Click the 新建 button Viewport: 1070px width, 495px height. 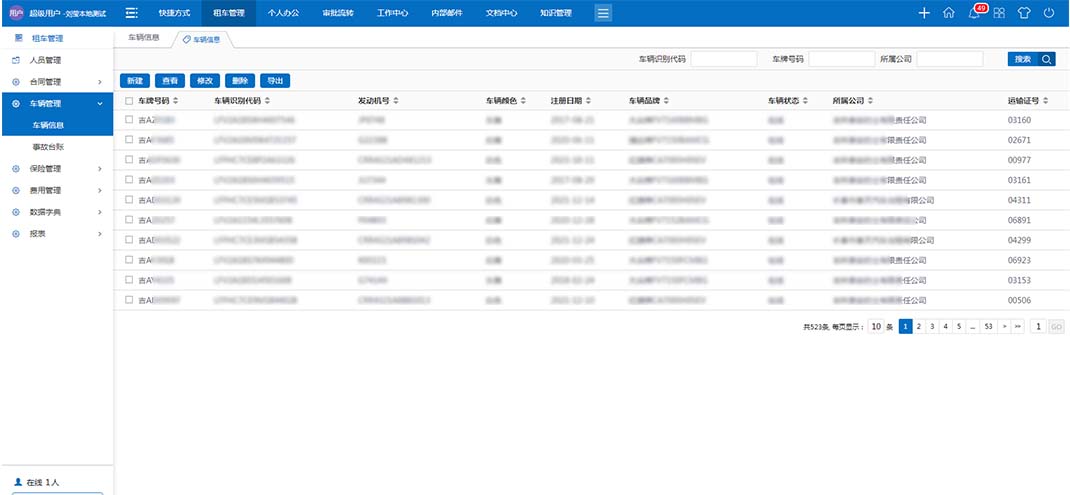tap(135, 80)
